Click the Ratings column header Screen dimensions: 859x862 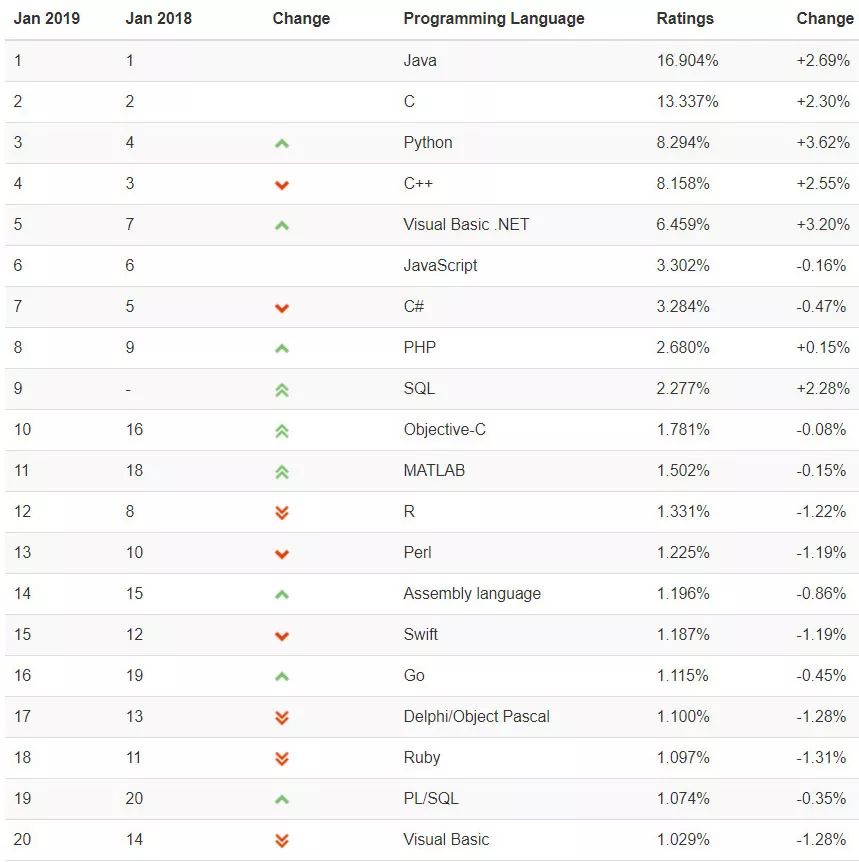tap(685, 18)
